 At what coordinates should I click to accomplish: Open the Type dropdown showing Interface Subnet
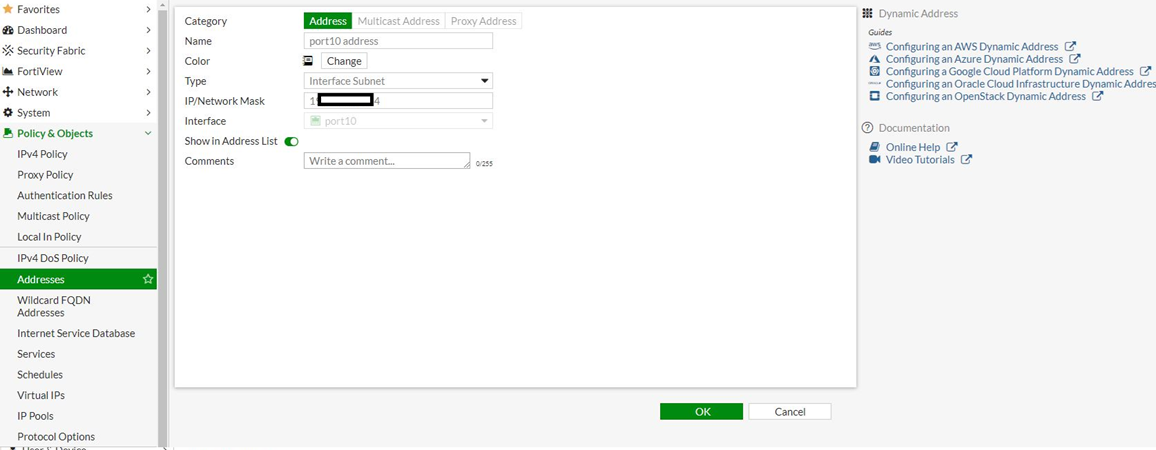(397, 81)
